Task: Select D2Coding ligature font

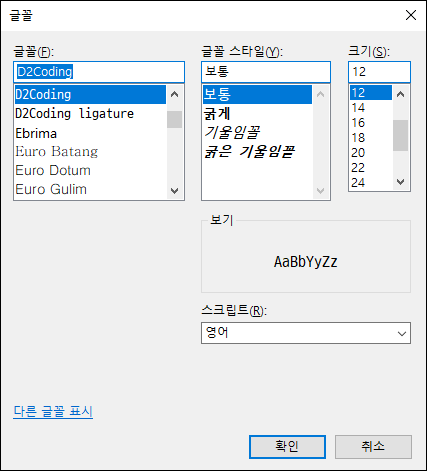Action: tap(90, 114)
